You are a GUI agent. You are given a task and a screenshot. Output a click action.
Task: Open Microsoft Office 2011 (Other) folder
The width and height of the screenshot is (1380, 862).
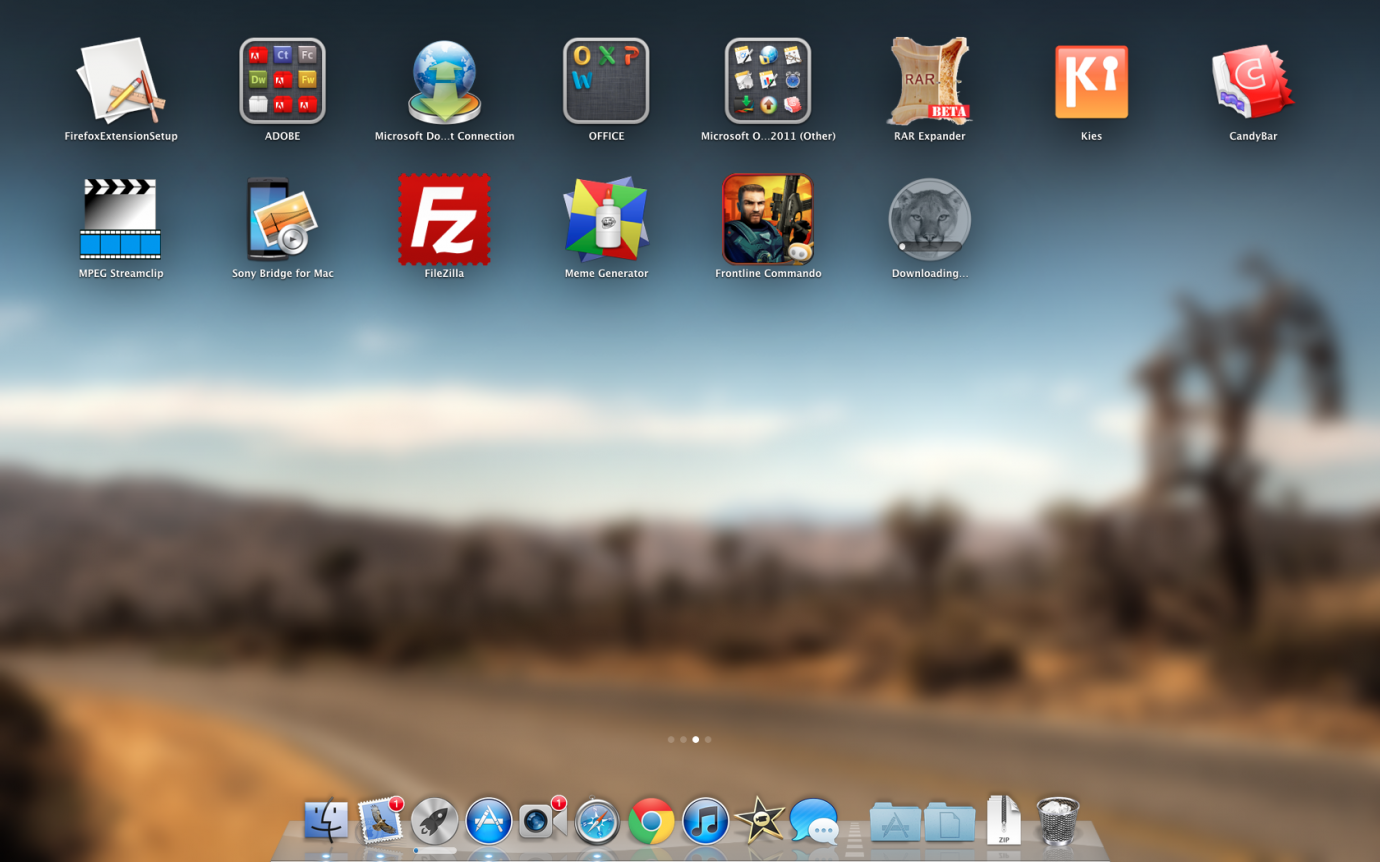[x=768, y=82]
